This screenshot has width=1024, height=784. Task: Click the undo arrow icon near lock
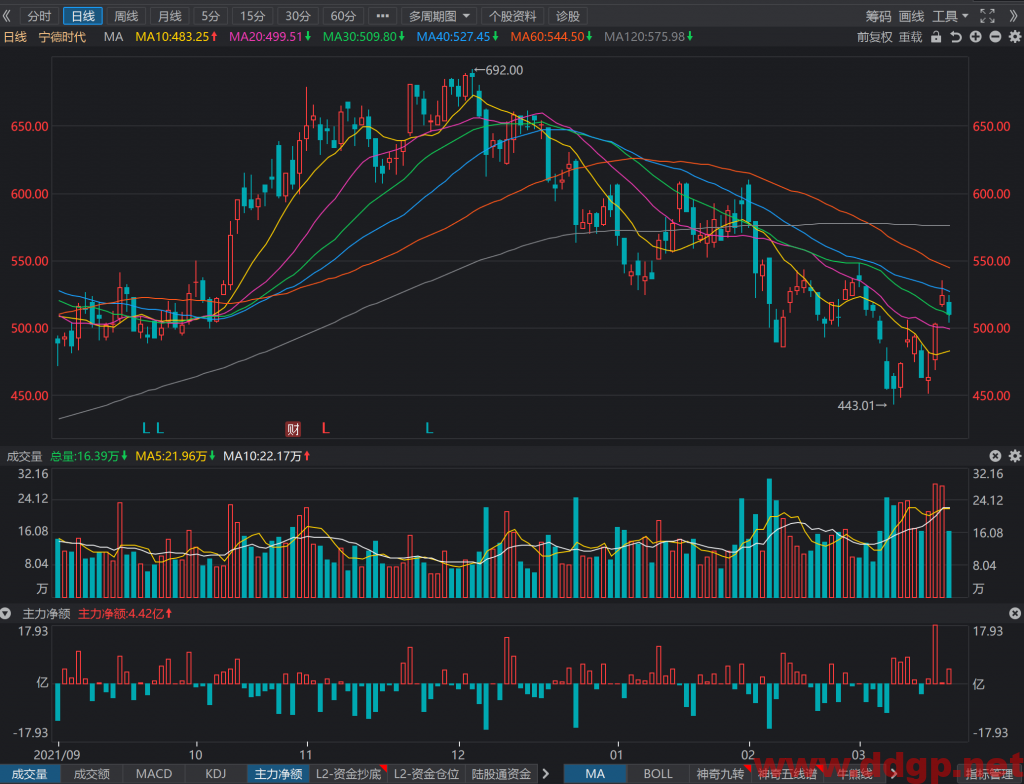click(x=955, y=37)
